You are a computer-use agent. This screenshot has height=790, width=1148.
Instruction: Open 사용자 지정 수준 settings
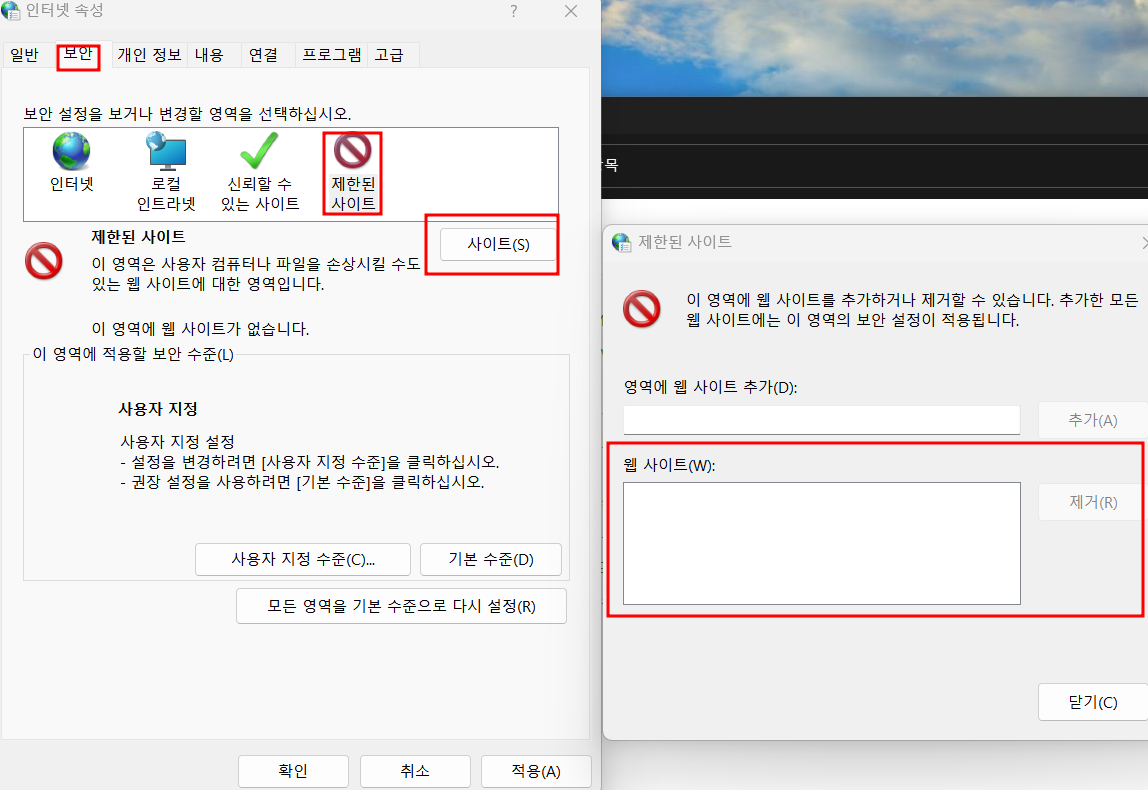302,559
